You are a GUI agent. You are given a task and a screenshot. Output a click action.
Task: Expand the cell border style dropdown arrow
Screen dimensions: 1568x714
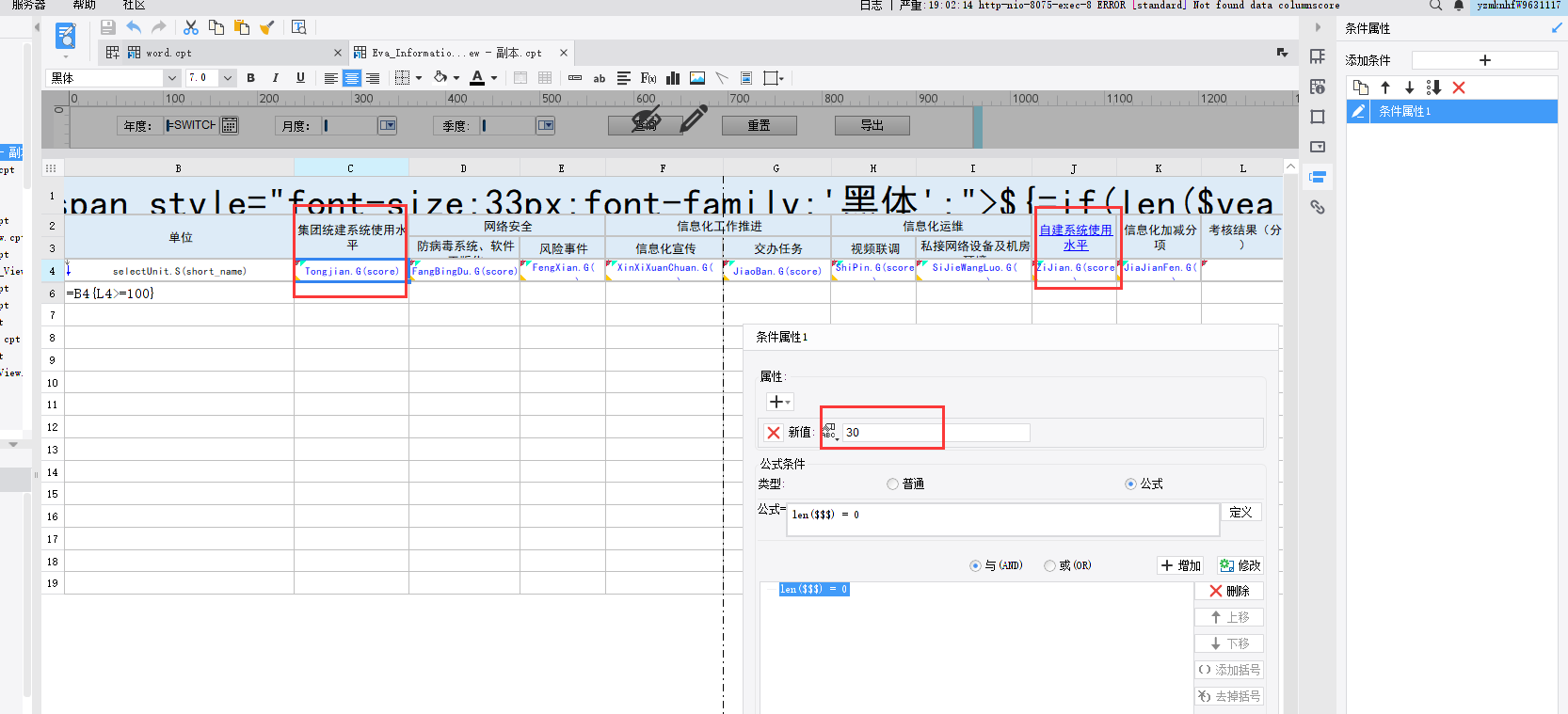419,78
